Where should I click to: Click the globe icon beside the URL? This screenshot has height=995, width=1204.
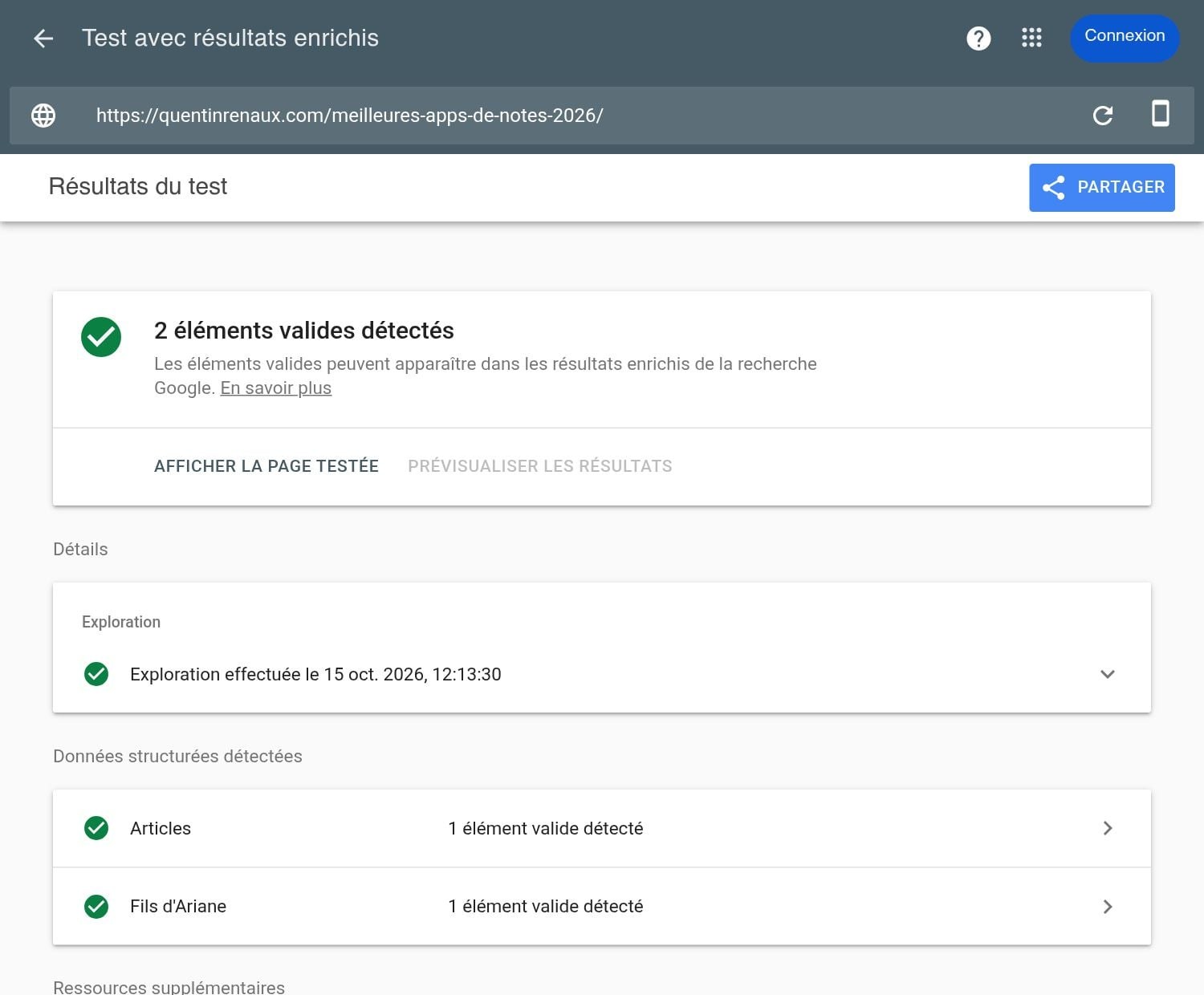[43, 116]
